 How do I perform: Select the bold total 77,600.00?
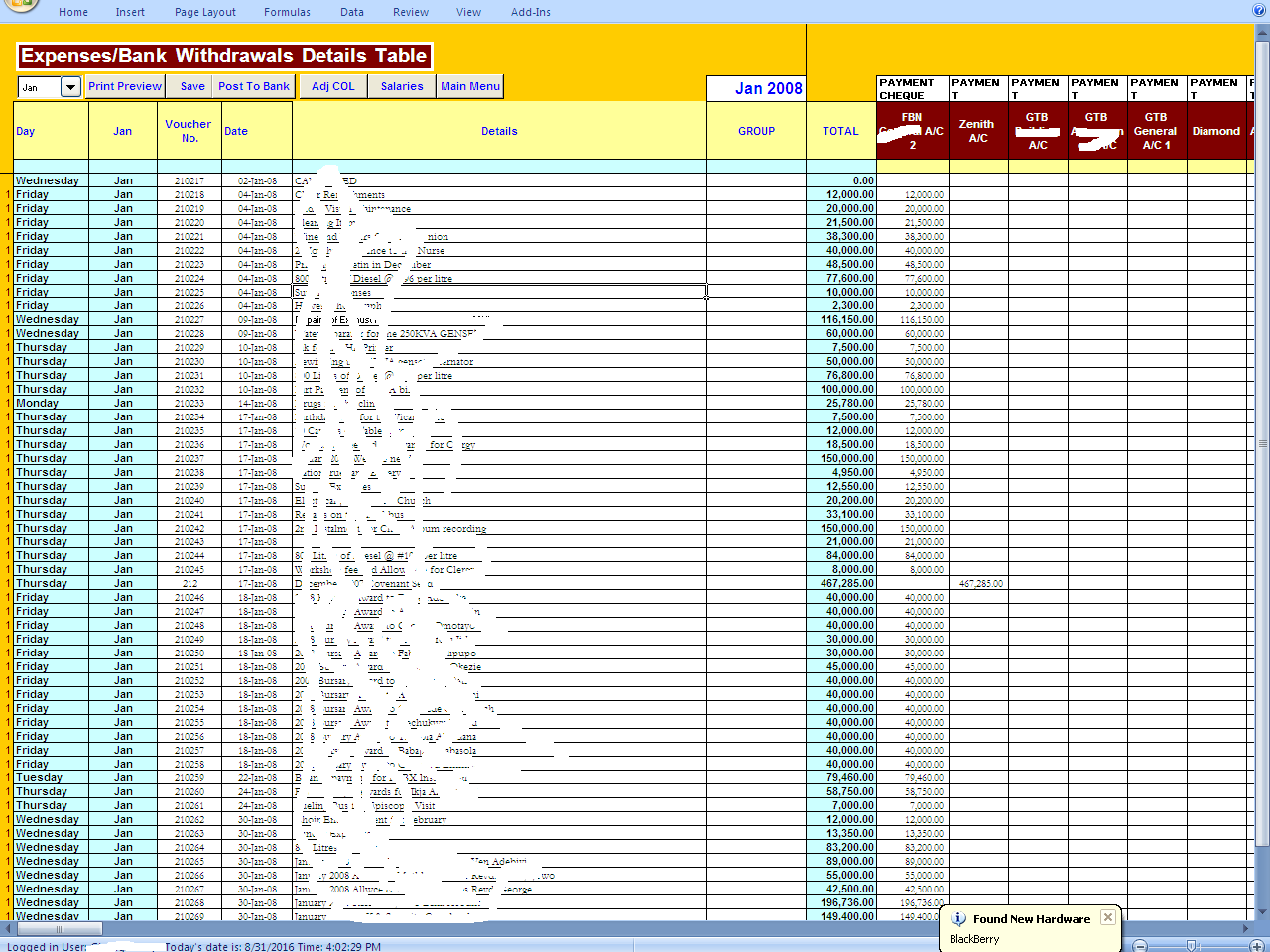tap(841, 279)
